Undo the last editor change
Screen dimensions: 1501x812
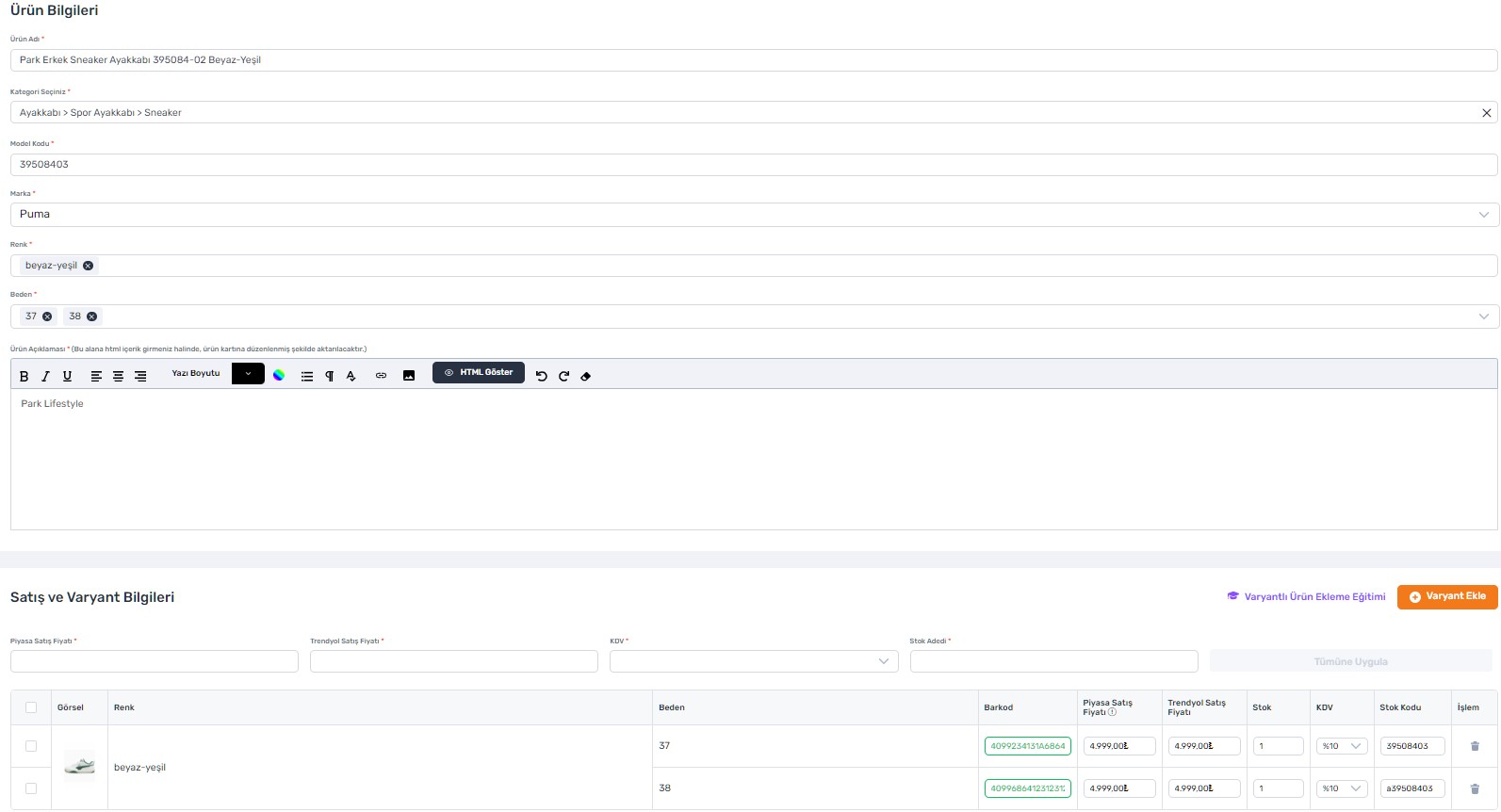click(x=542, y=376)
